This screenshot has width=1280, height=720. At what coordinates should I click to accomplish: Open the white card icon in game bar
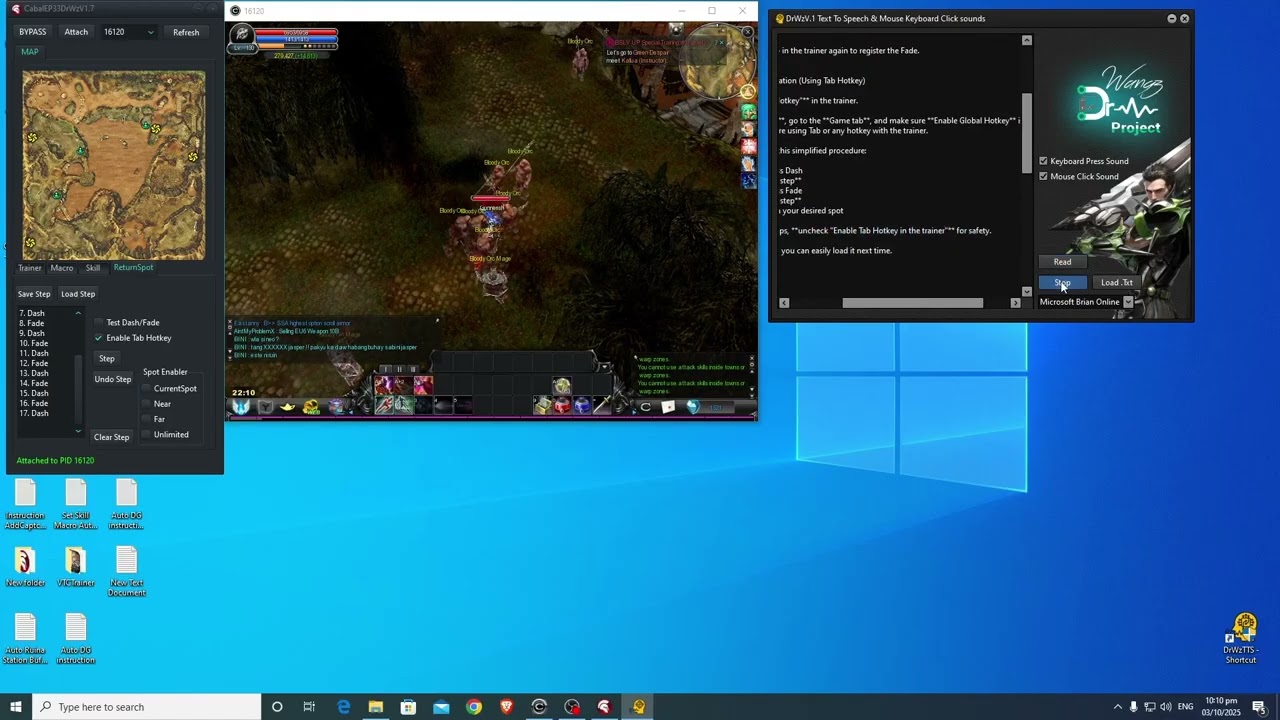tap(669, 407)
